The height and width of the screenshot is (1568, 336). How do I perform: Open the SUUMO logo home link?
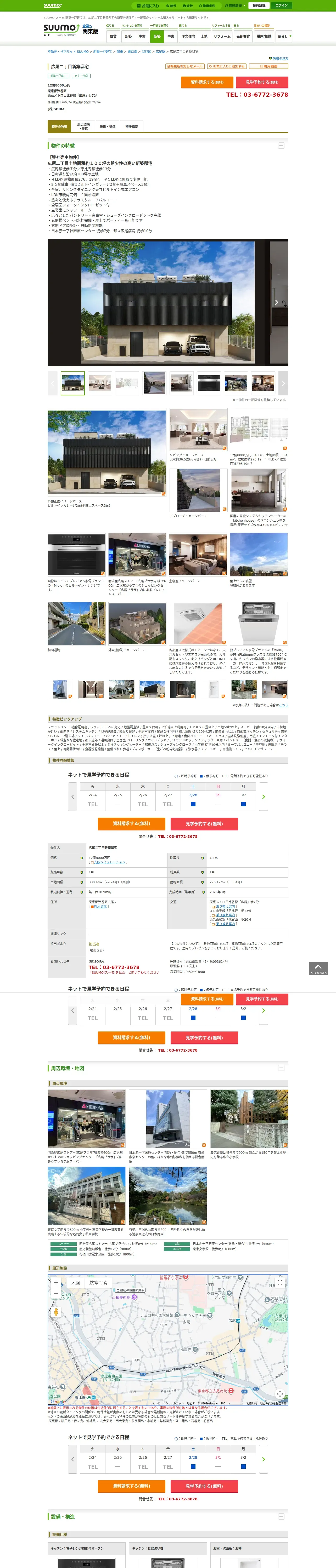[x=61, y=28]
